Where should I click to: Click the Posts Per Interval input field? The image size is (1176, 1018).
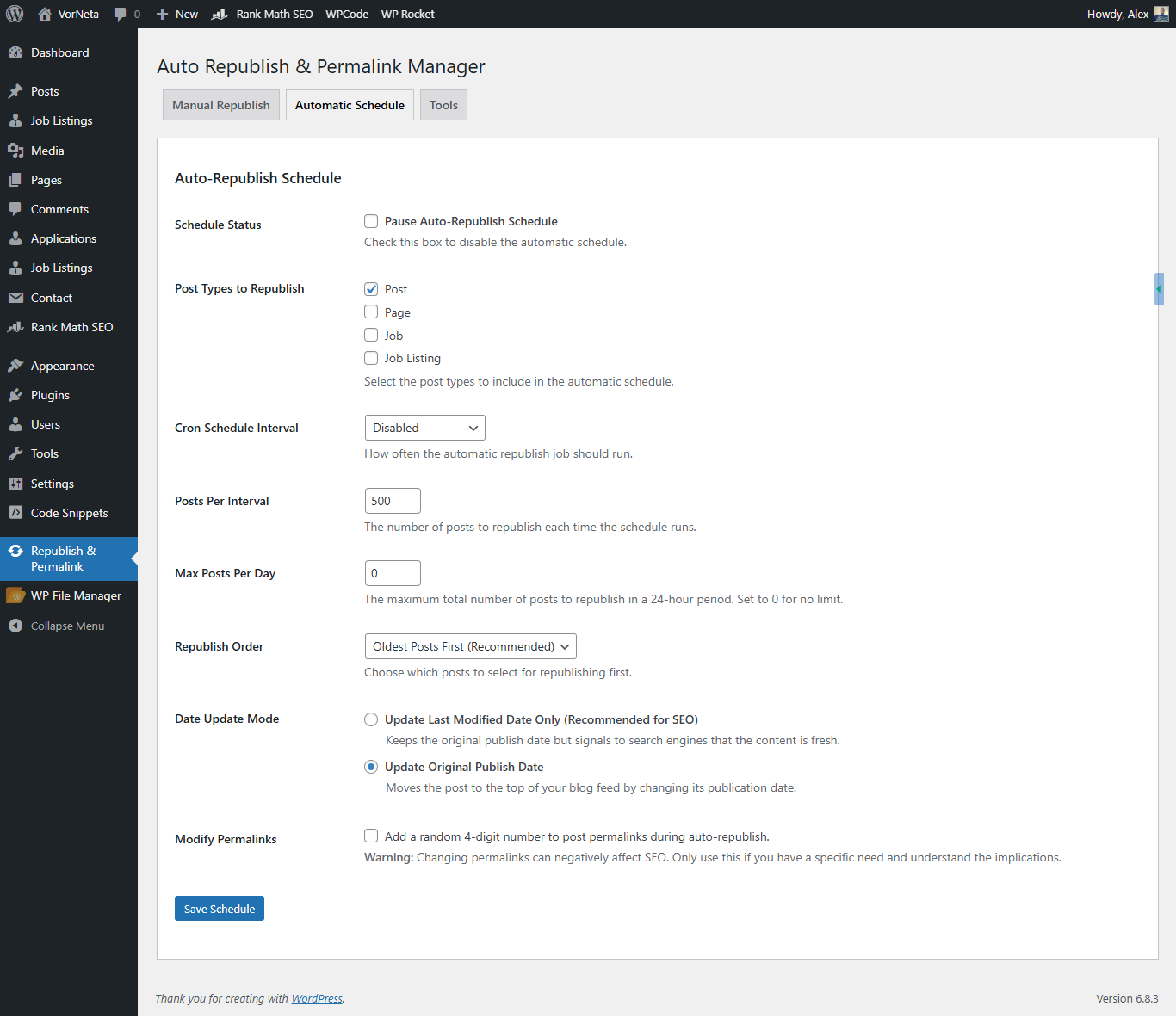(x=392, y=500)
